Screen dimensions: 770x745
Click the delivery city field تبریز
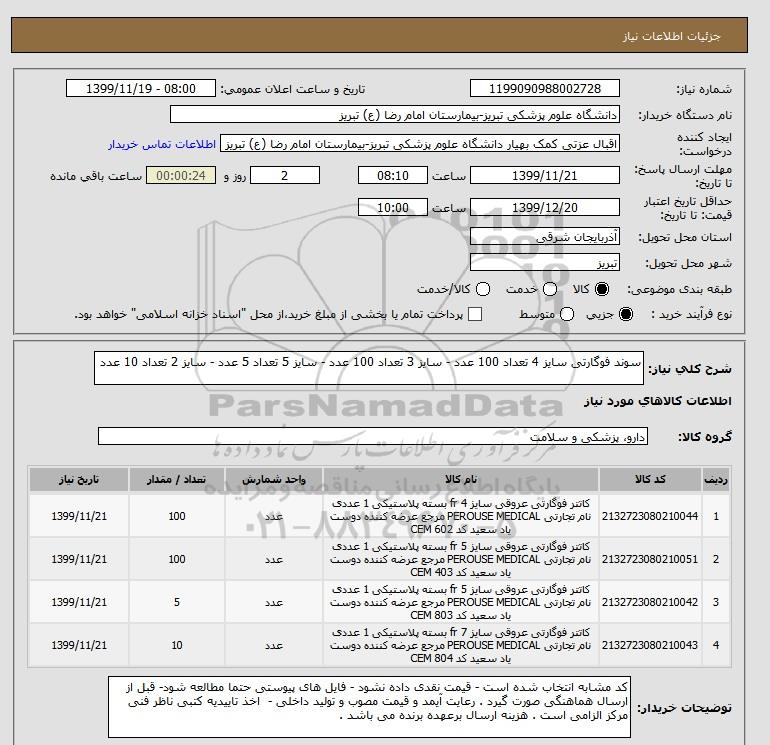click(x=545, y=262)
